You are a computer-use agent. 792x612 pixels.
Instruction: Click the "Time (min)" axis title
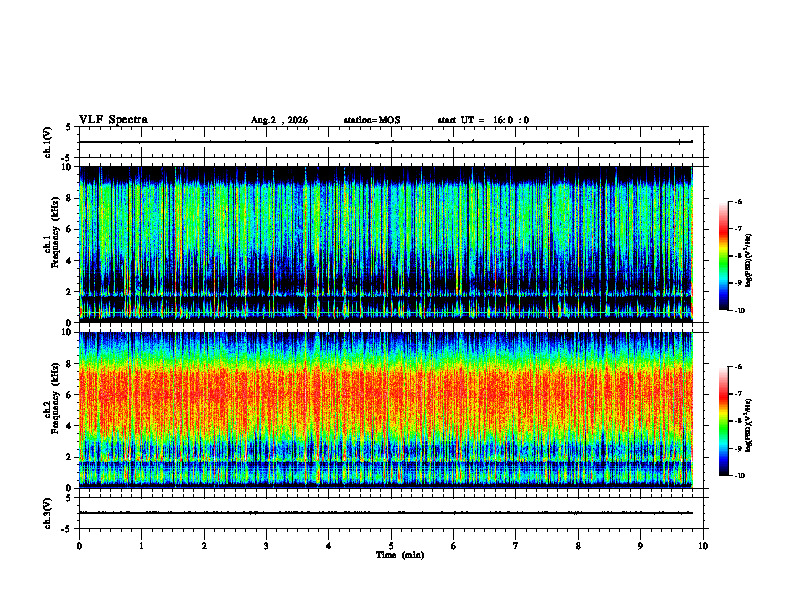pos(400,555)
